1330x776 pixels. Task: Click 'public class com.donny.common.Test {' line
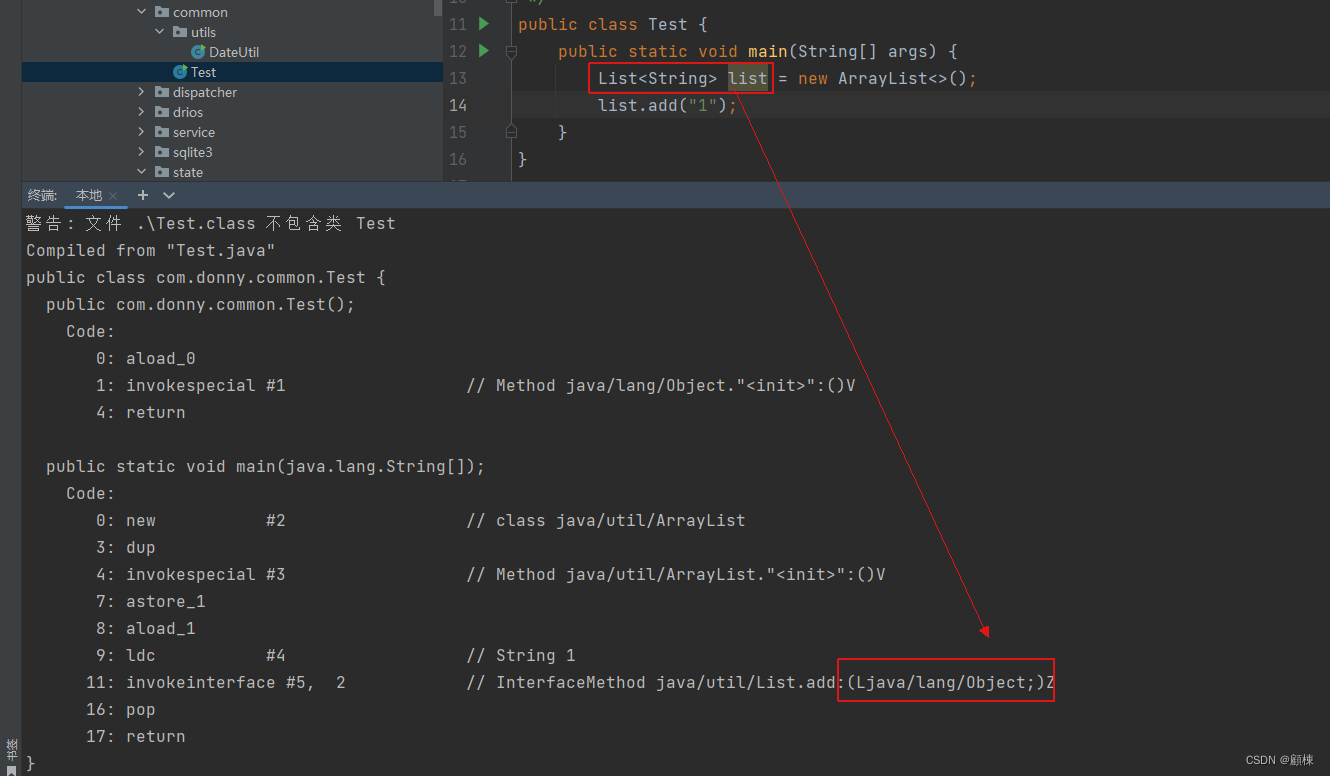205,277
